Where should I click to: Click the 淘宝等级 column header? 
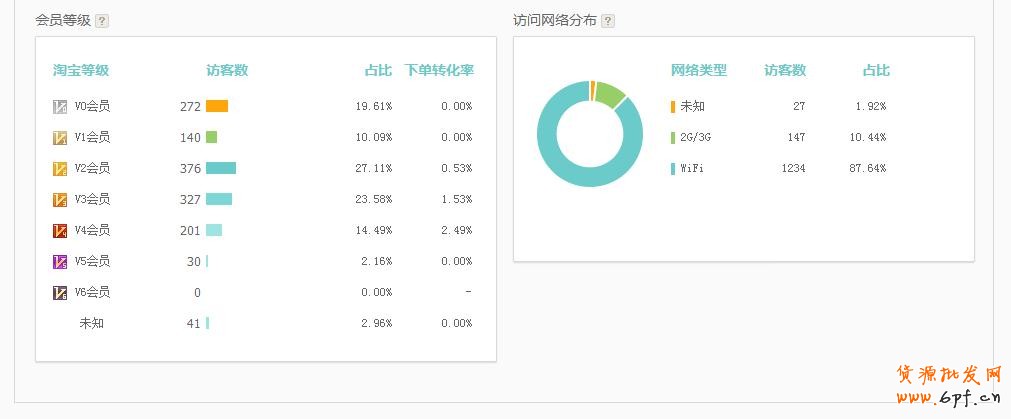[81, 70]
